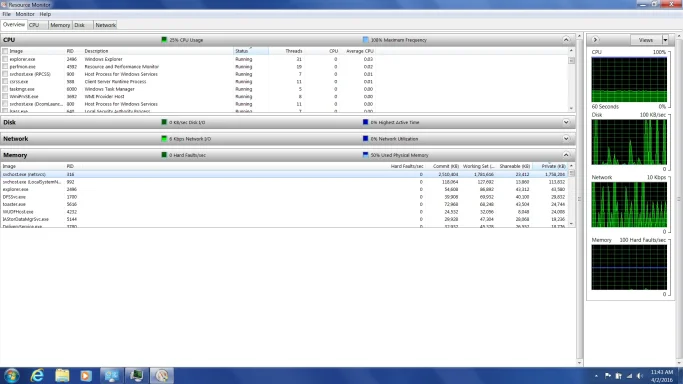Open the Monitor menu

(25, 14)
